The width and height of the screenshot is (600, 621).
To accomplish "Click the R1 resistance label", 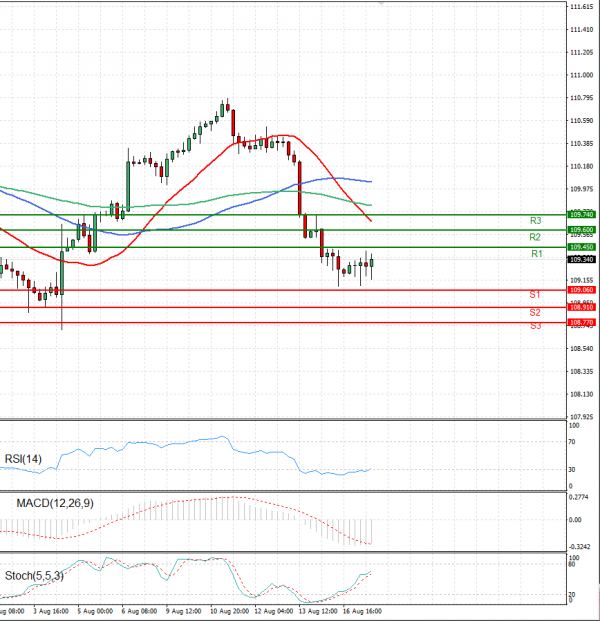I will point(537,254).
